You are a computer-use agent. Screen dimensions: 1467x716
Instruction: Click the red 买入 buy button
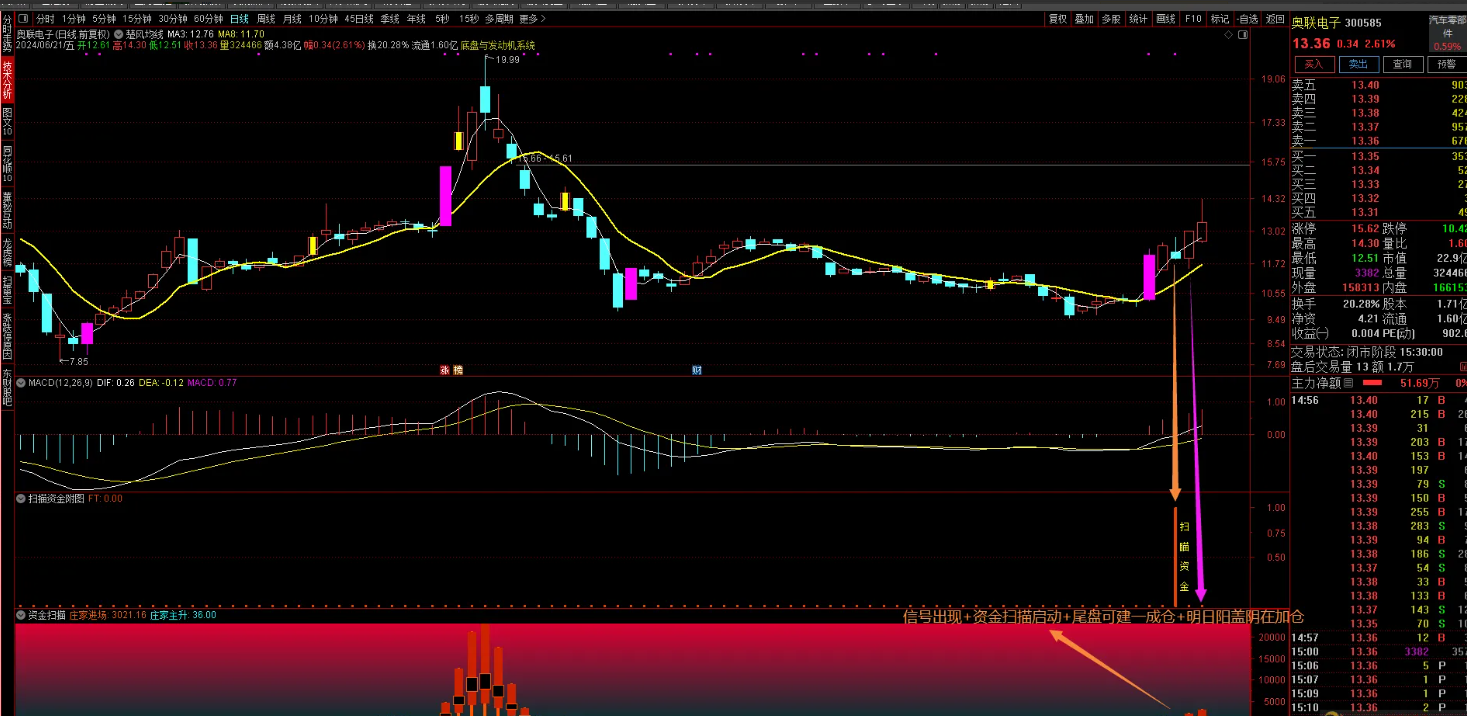[x=1314, y=64]
